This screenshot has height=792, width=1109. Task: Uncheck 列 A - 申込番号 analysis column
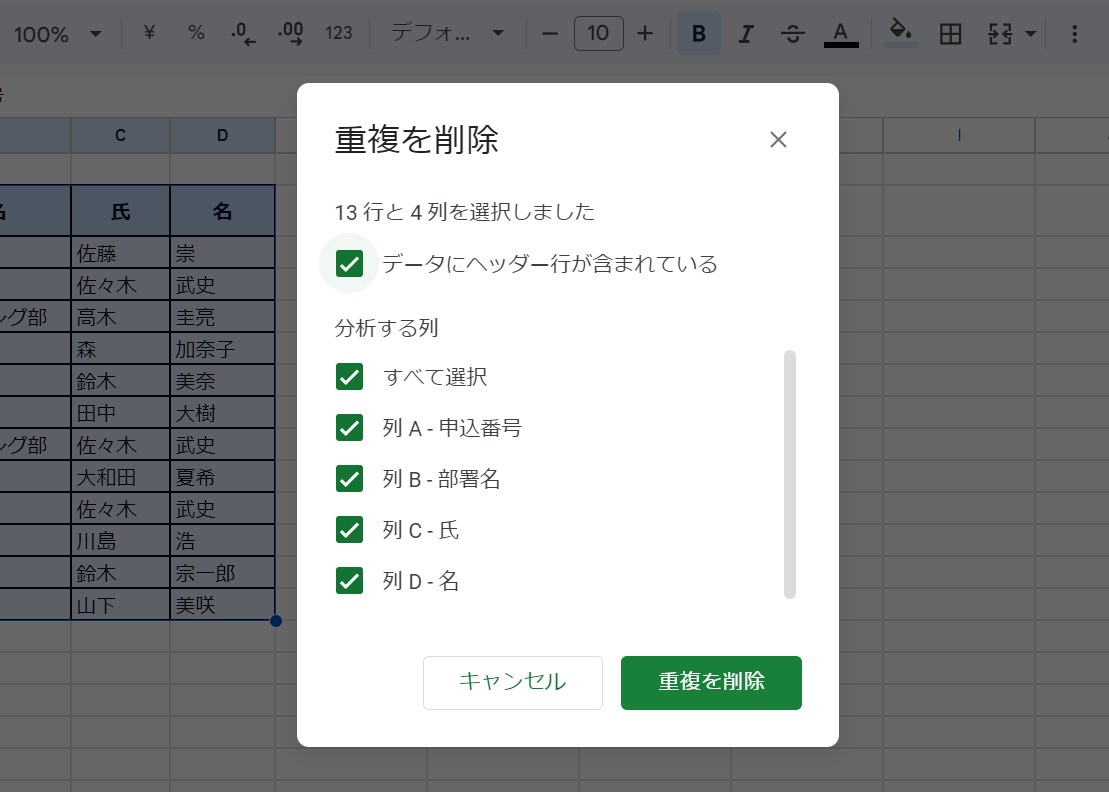[x=350, y=428]
